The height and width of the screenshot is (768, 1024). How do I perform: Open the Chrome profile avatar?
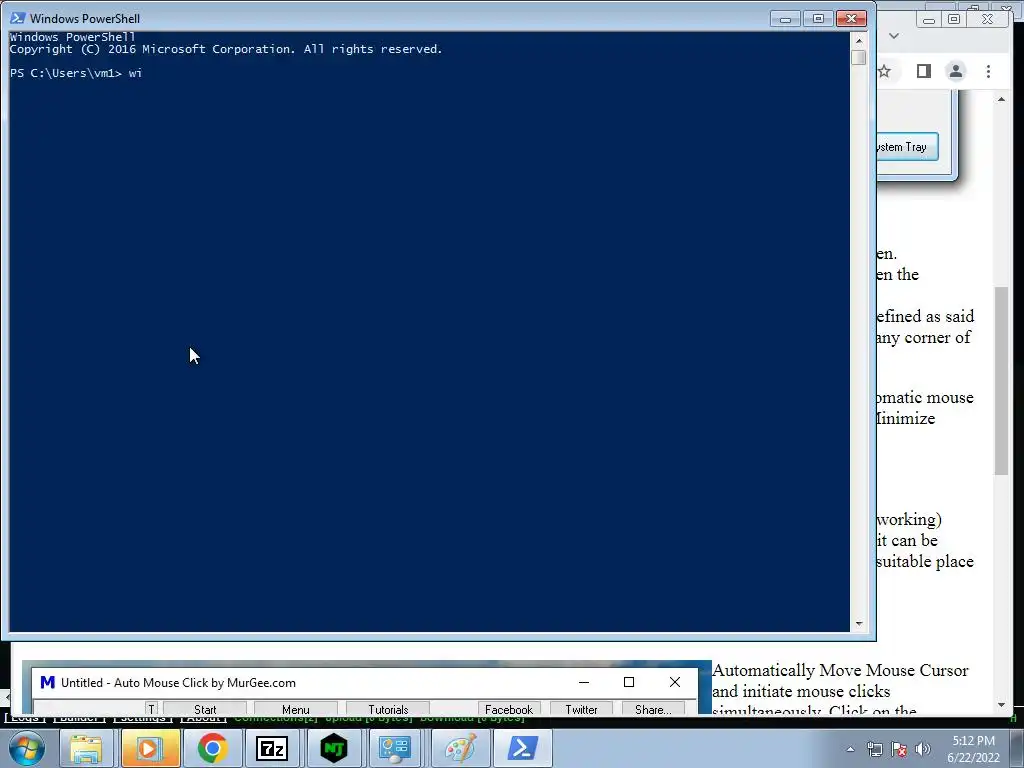[x=955, y=71]
